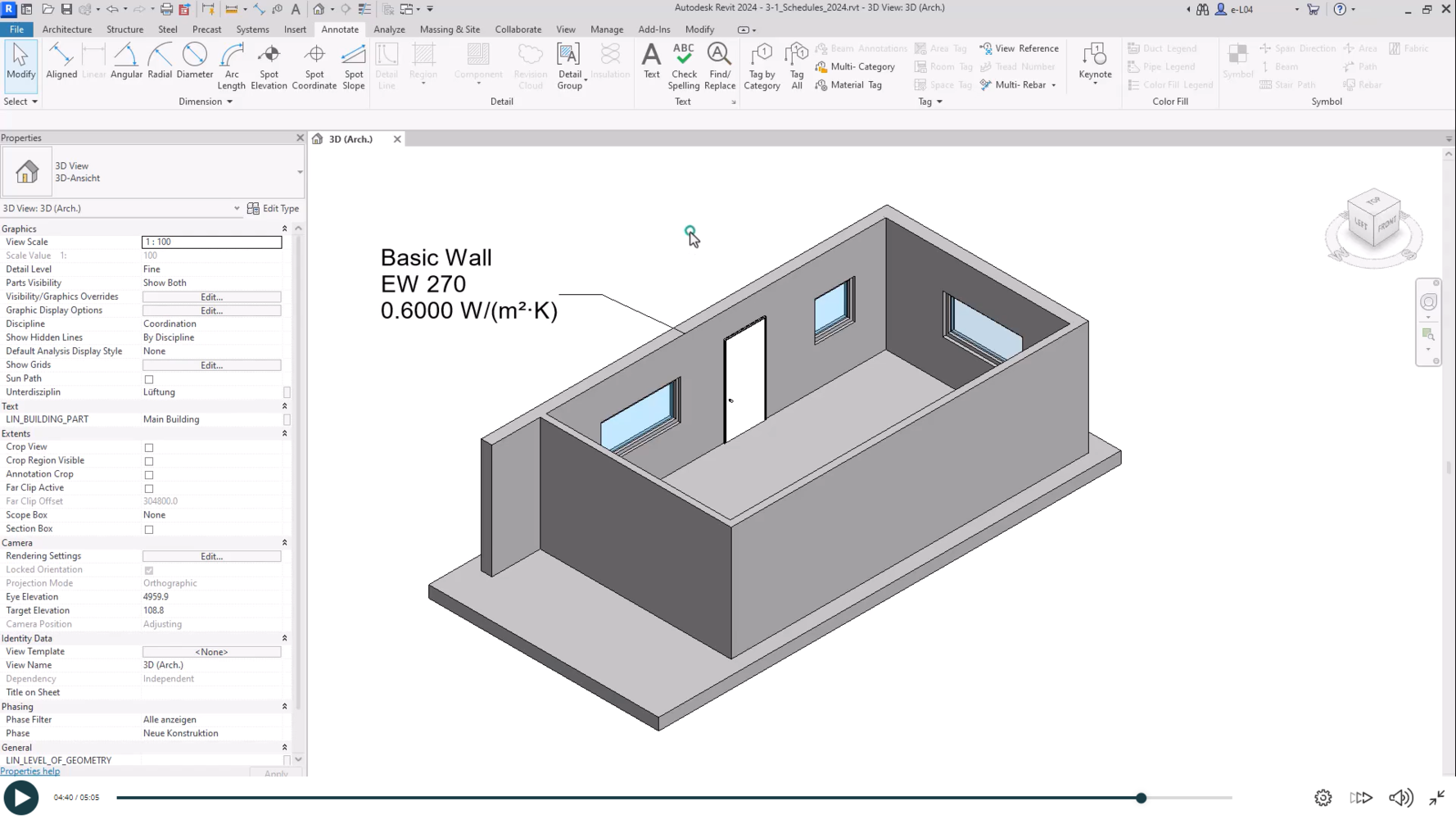The height and width of the screenshot is (819, 1456).
Task: Expand the 3D View selector dropdown
Action: tap(237, 209)
